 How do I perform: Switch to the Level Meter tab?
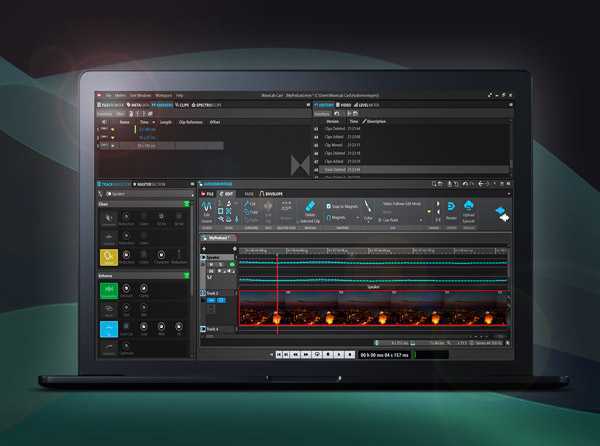[x=367, y=105]
